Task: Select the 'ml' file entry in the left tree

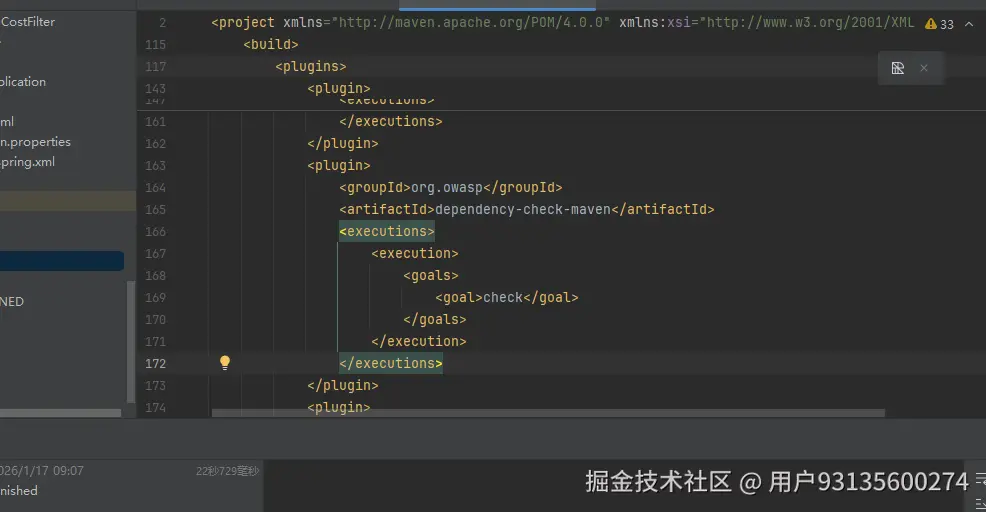Action: [7, 121]
